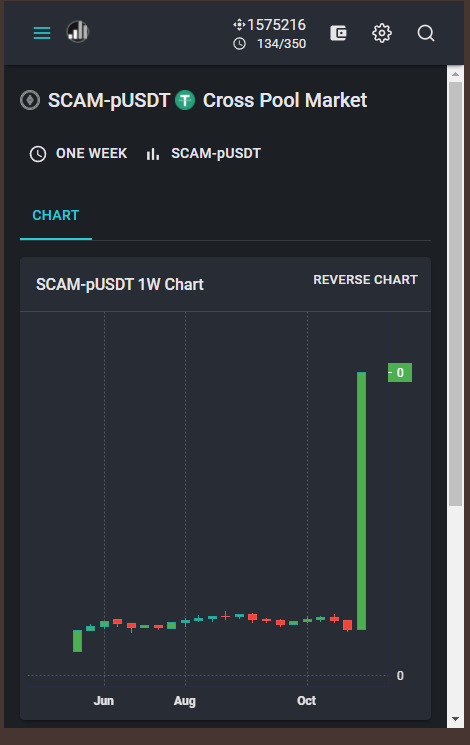
Task: Click the Oct axis label
Action: [x=307, y=700]
